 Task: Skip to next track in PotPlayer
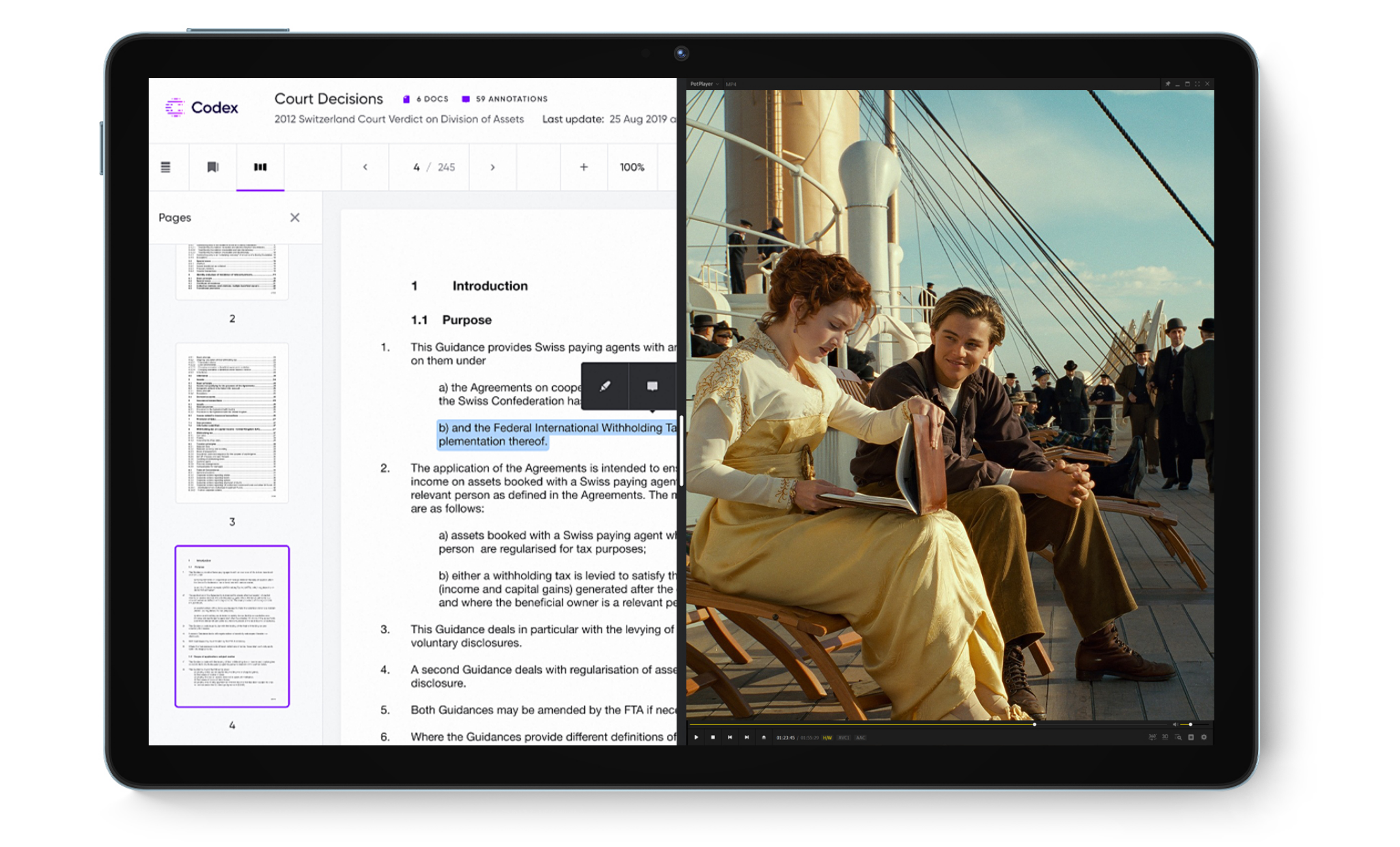(x=747, y=738)
